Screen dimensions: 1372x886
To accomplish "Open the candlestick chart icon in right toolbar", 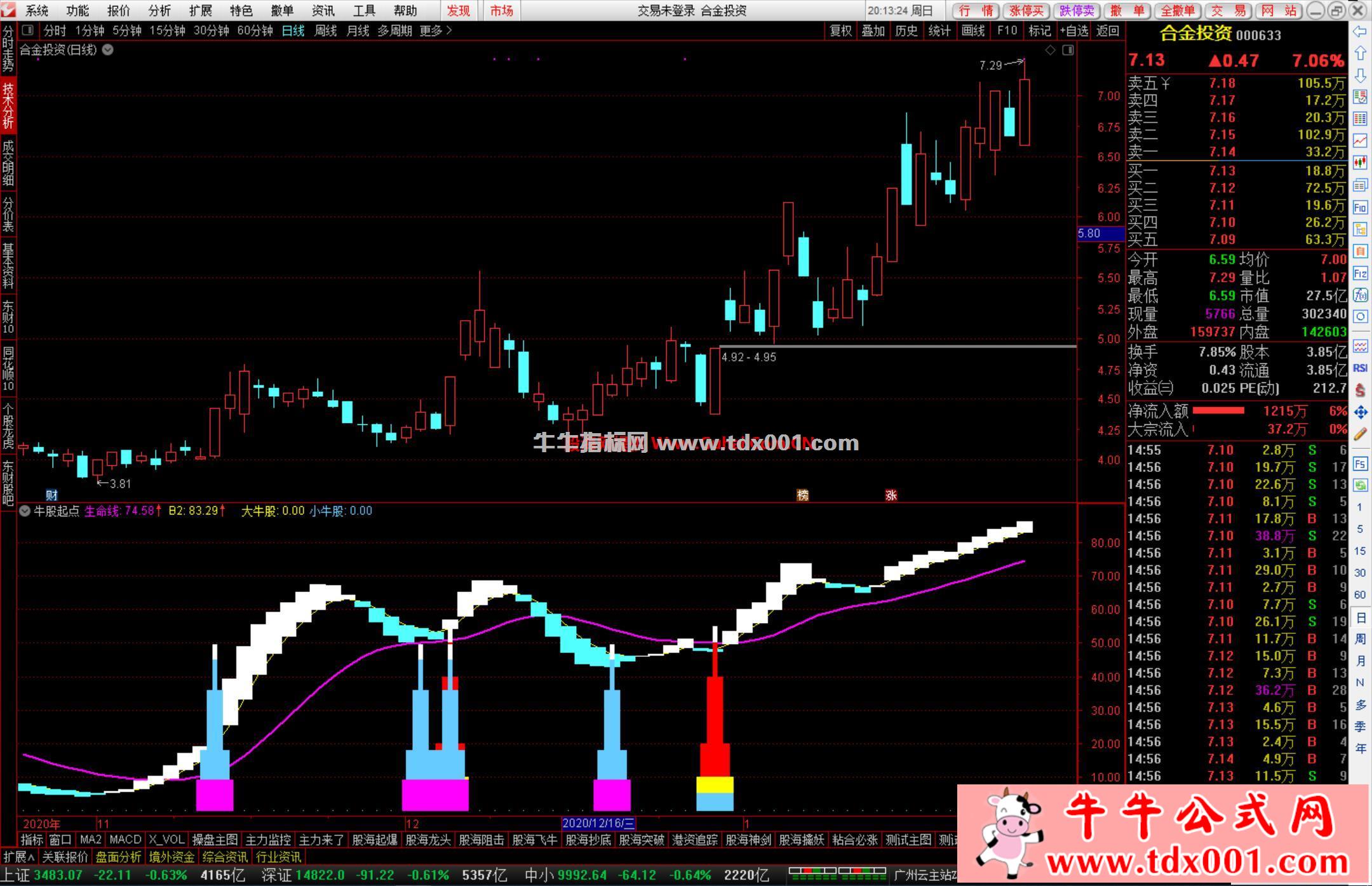I will click(1360, 163).
